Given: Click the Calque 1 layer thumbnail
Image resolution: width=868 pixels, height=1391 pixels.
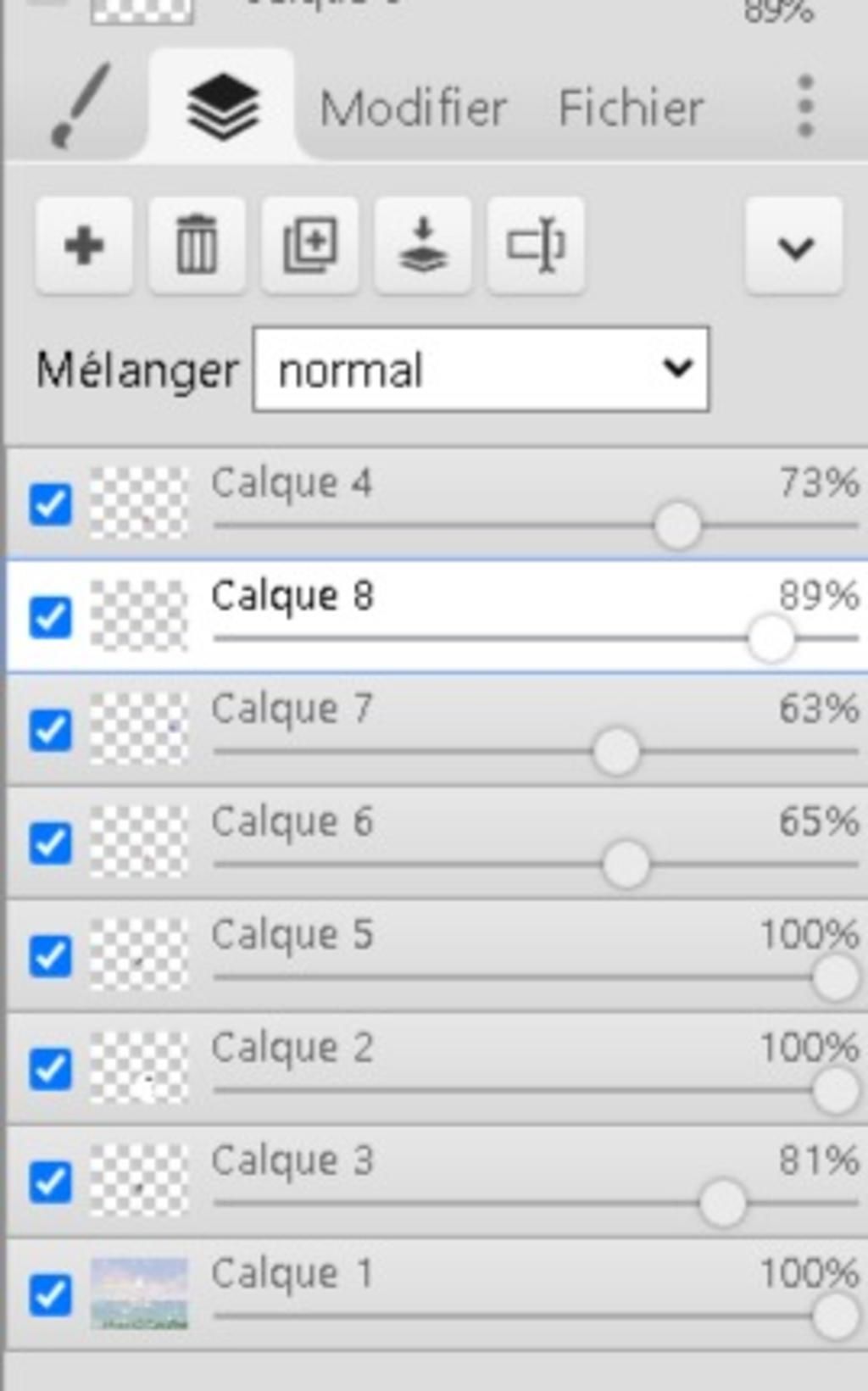Looking at the screenshot, I should click(x=139, y=1294).
